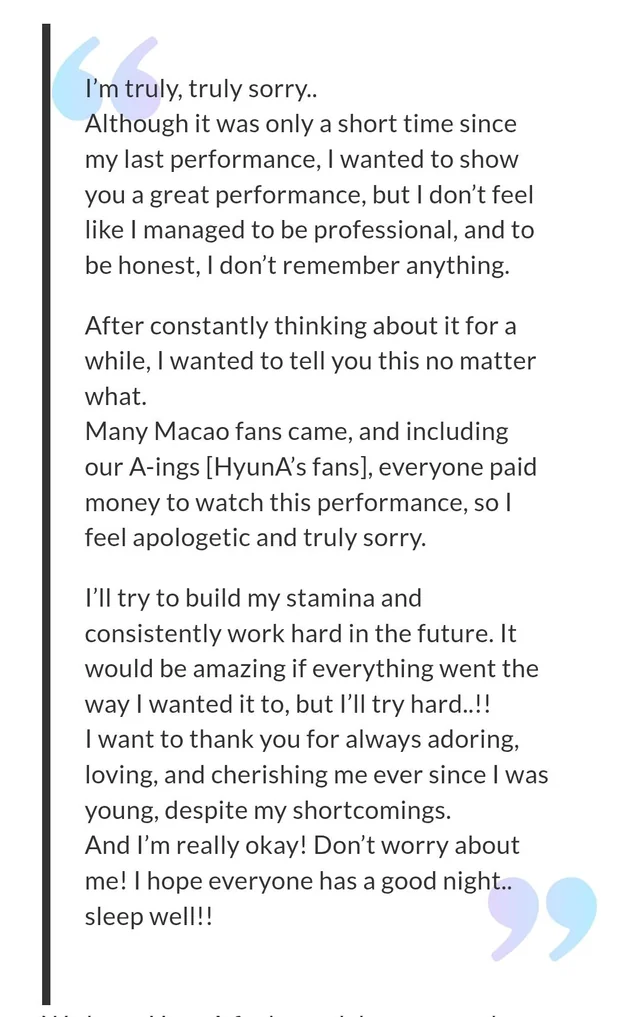This screenshot has width=640, height=1017.
Task: Click the line starting "loving, and cherishing me"
Action: click(316, 774)
